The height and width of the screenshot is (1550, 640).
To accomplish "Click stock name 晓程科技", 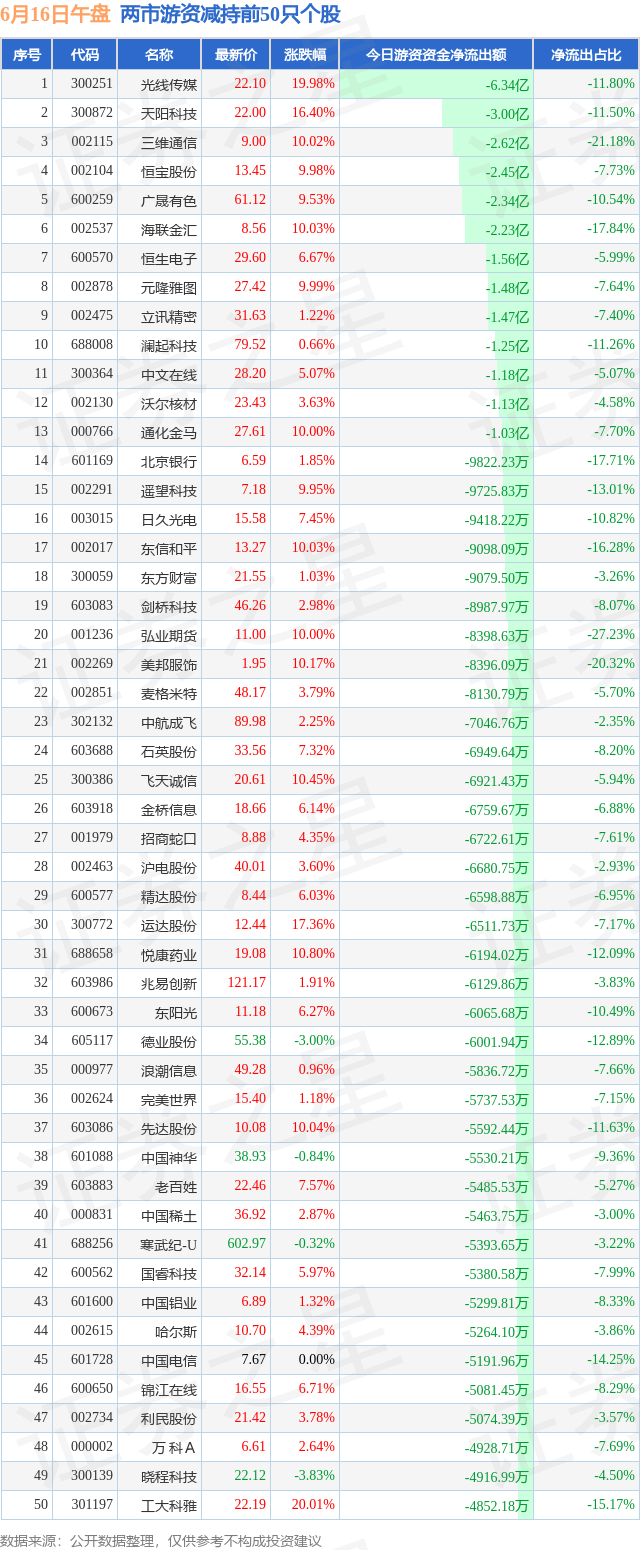I will [x=169, y=1476].
